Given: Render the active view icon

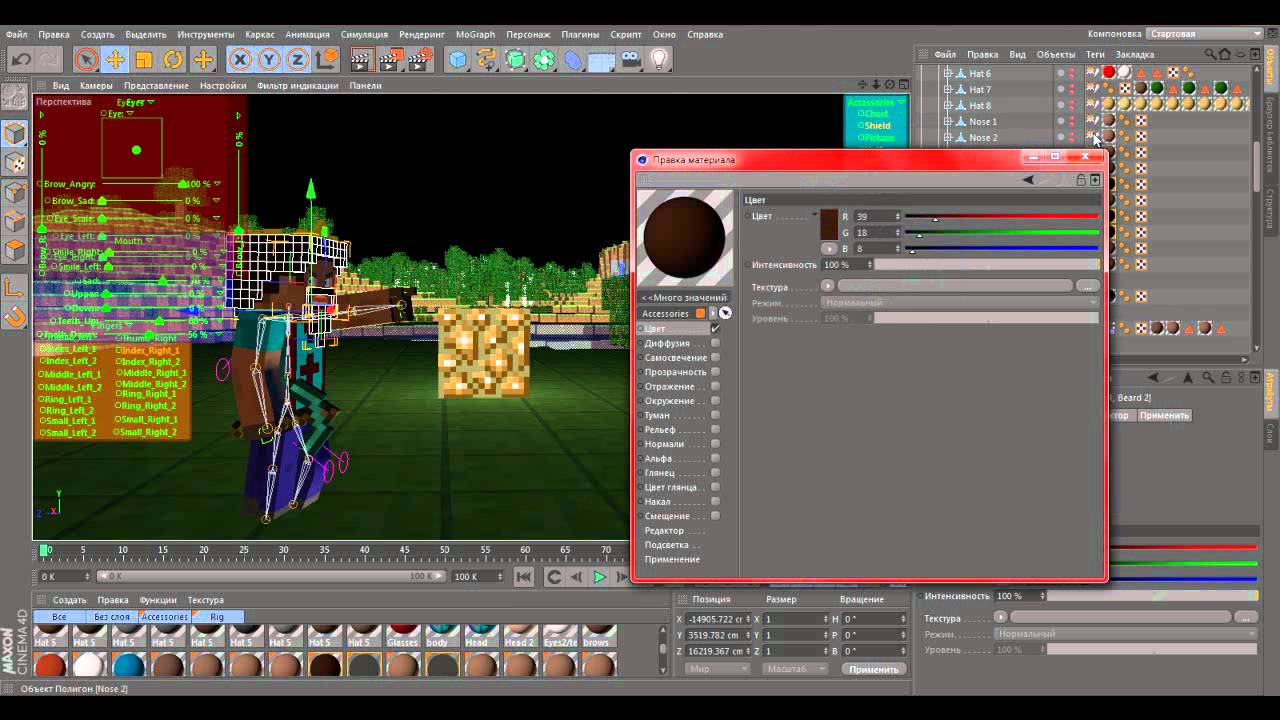Looking at the screenshot, I should click(362, 59).
